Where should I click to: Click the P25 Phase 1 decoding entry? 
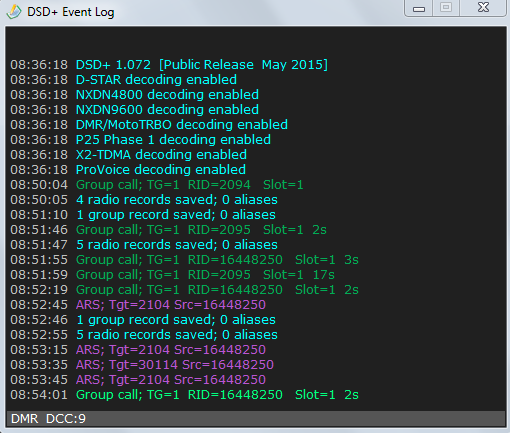pos(140,140)
